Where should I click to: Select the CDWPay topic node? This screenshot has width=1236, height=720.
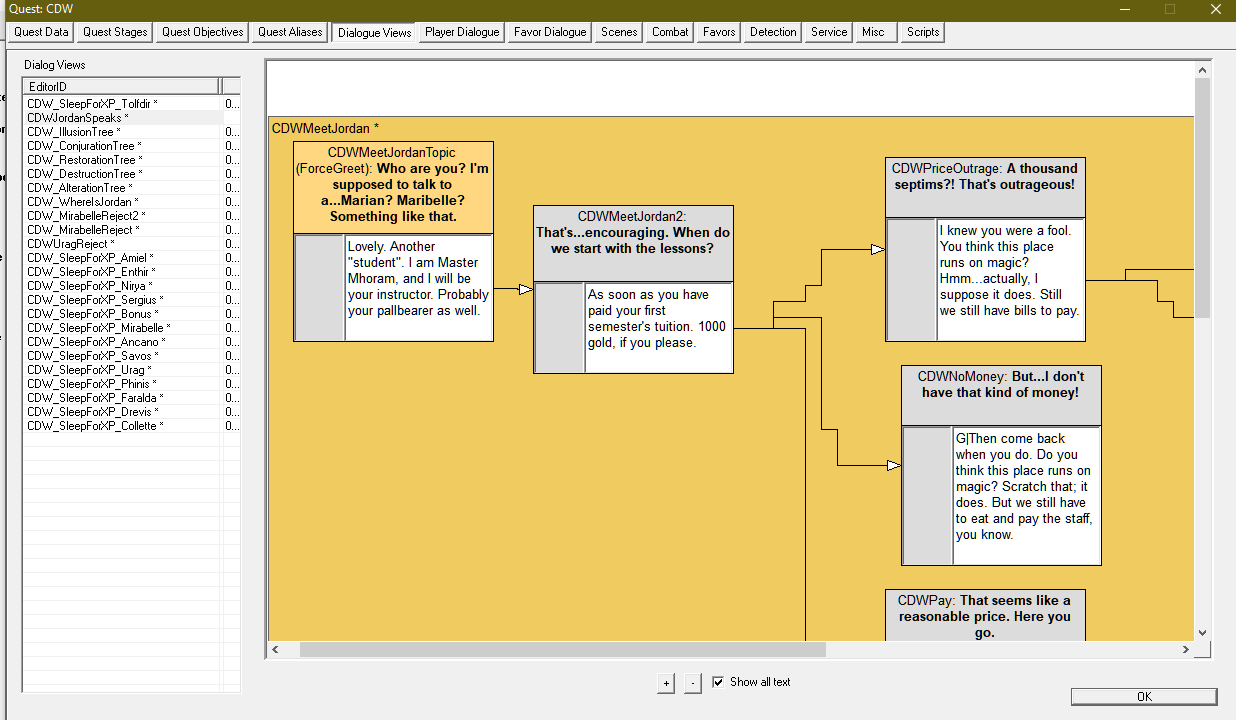[985, 615]
